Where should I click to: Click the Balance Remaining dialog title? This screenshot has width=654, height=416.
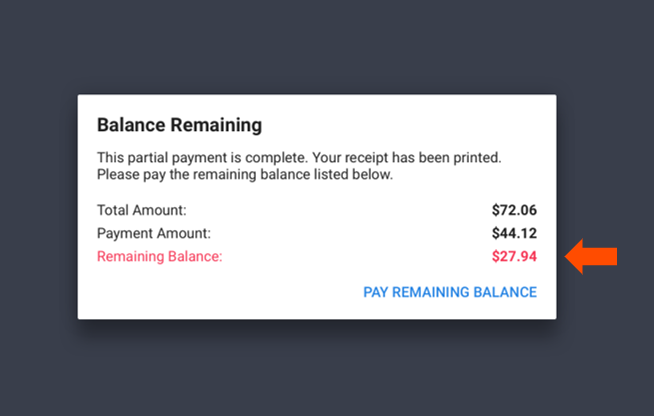click(179, 125)
